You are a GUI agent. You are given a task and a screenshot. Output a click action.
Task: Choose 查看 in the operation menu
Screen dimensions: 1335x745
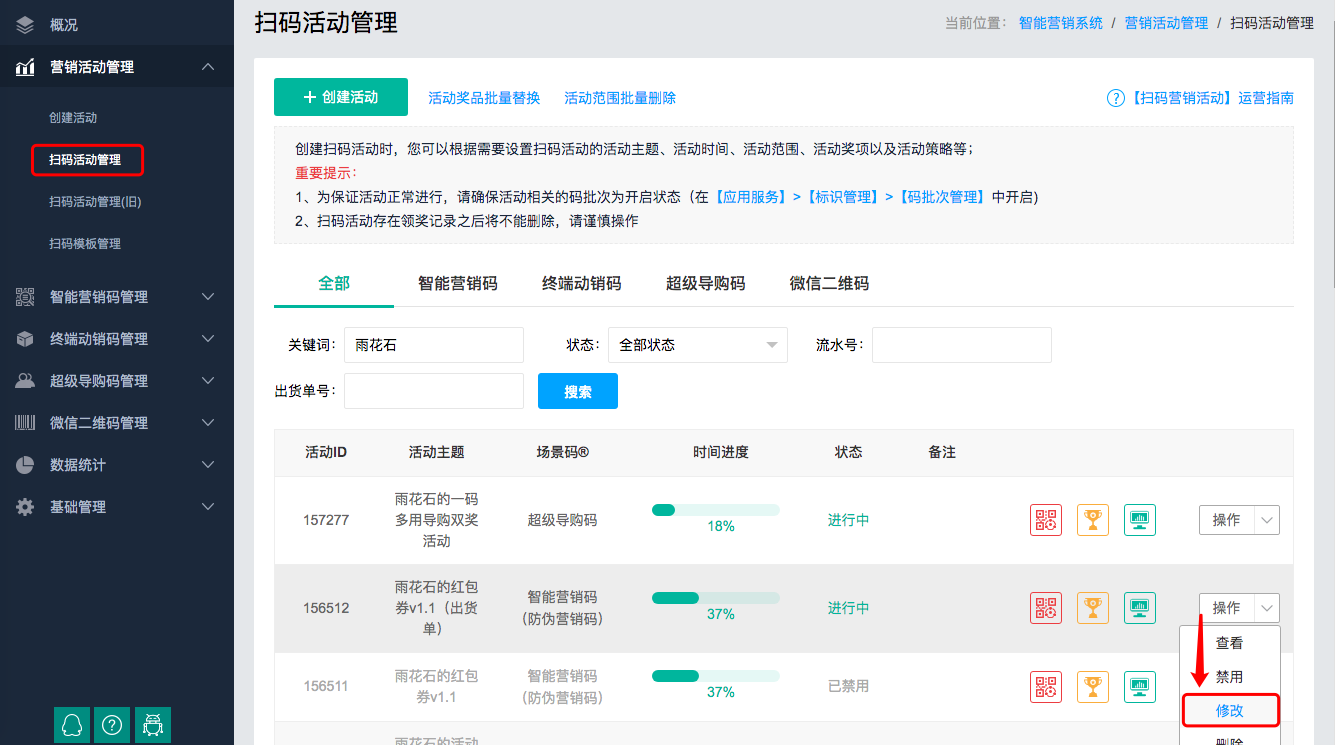pyautogui.click(x=1230, y=643)
